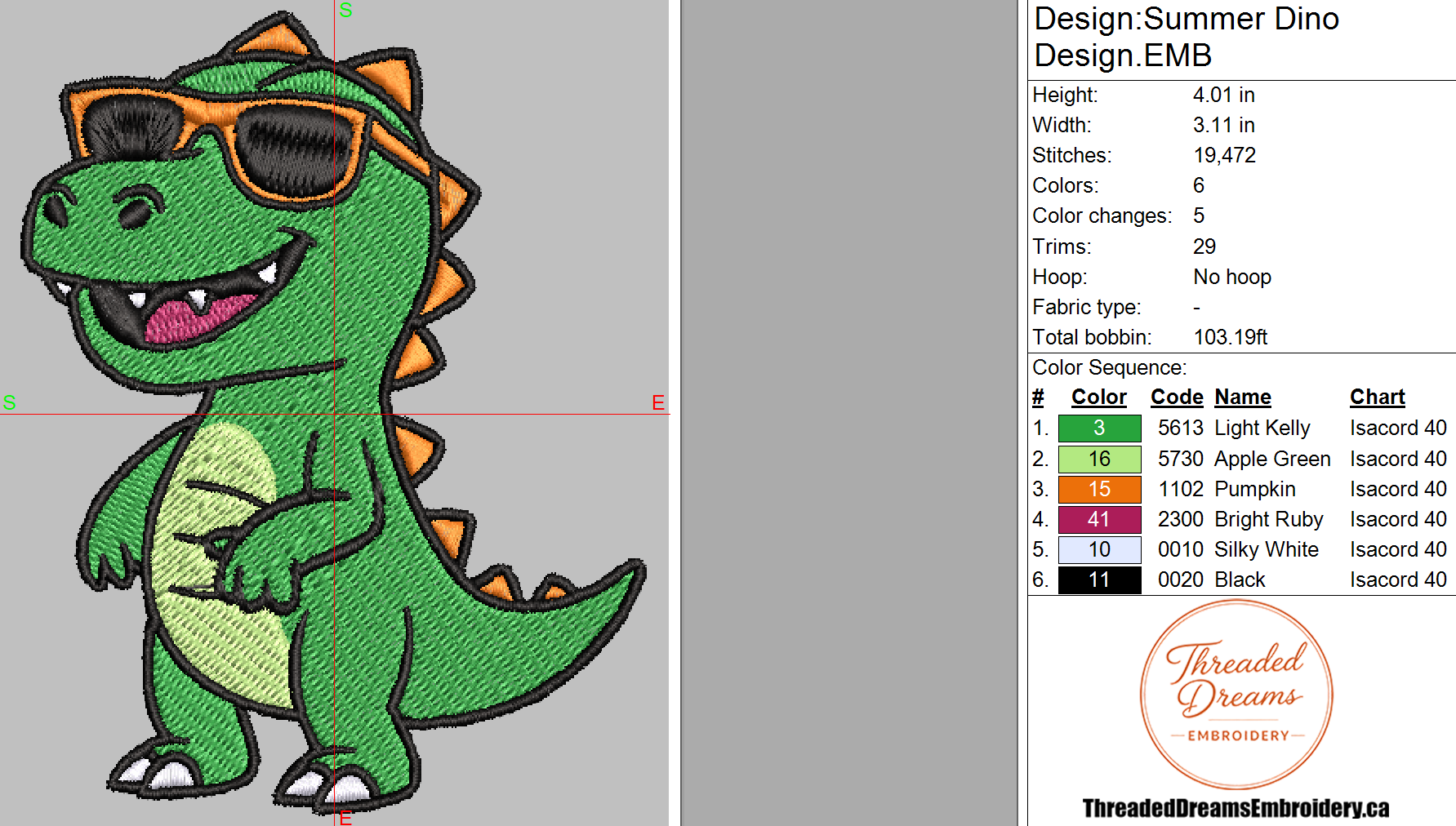
Task: Click the Apple Green thread name
Action: pyautogui.click(x=1272, y=460)
